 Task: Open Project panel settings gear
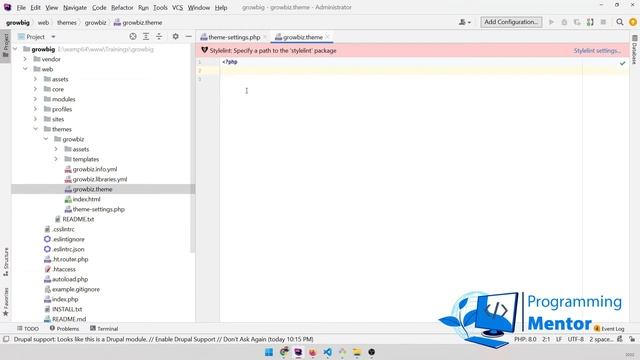pyautogui.click(x=176, y=37)
